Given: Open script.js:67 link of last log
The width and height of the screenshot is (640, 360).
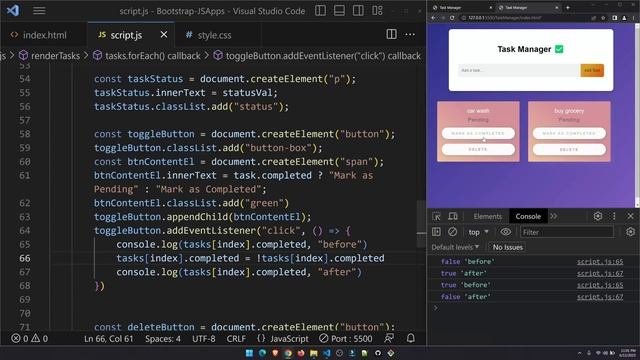Looking at the screenshot, I should 600,297.
